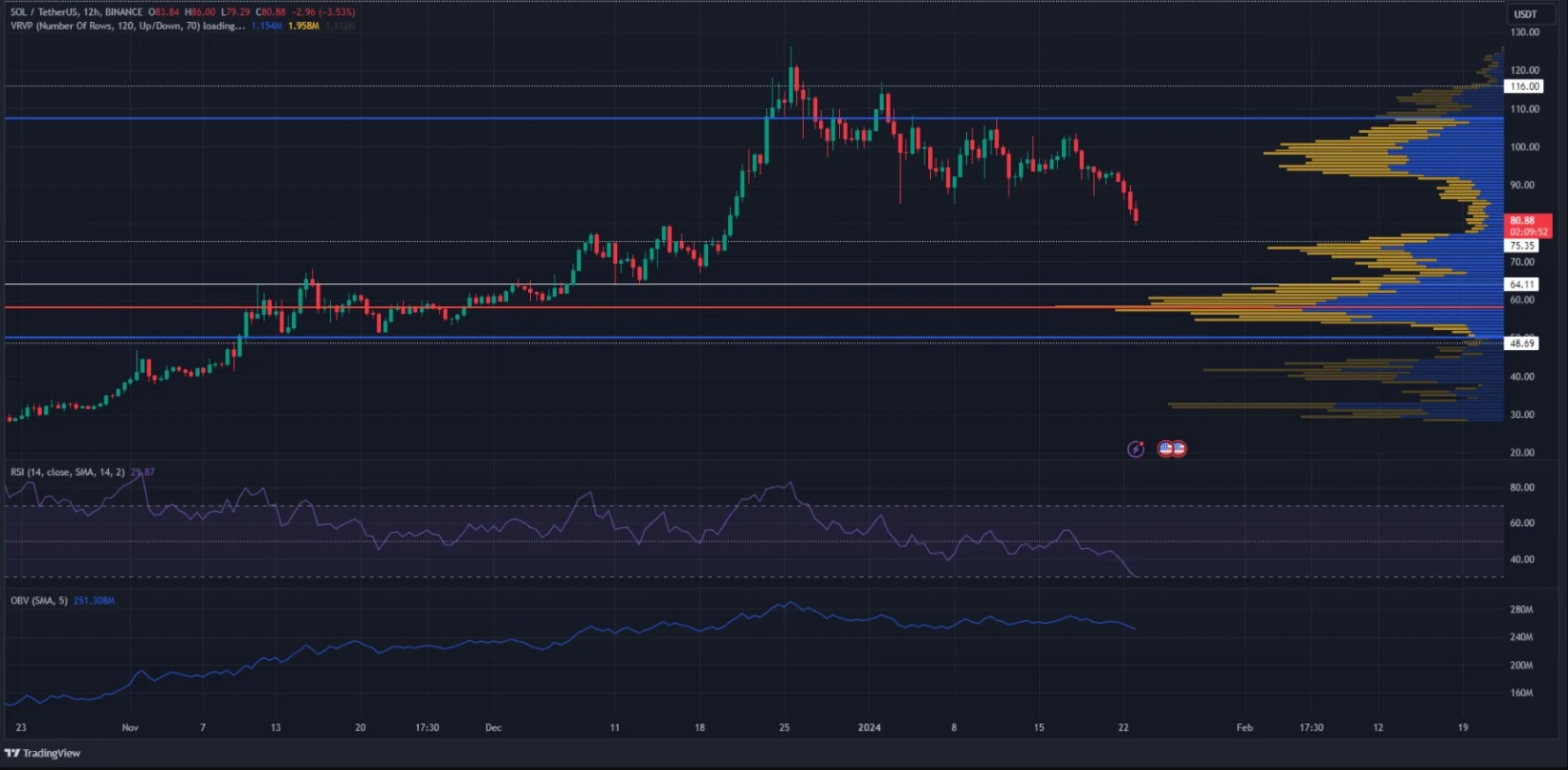Click the 90.00 price scale label
1568x770 pixels.
point(1522,185)
